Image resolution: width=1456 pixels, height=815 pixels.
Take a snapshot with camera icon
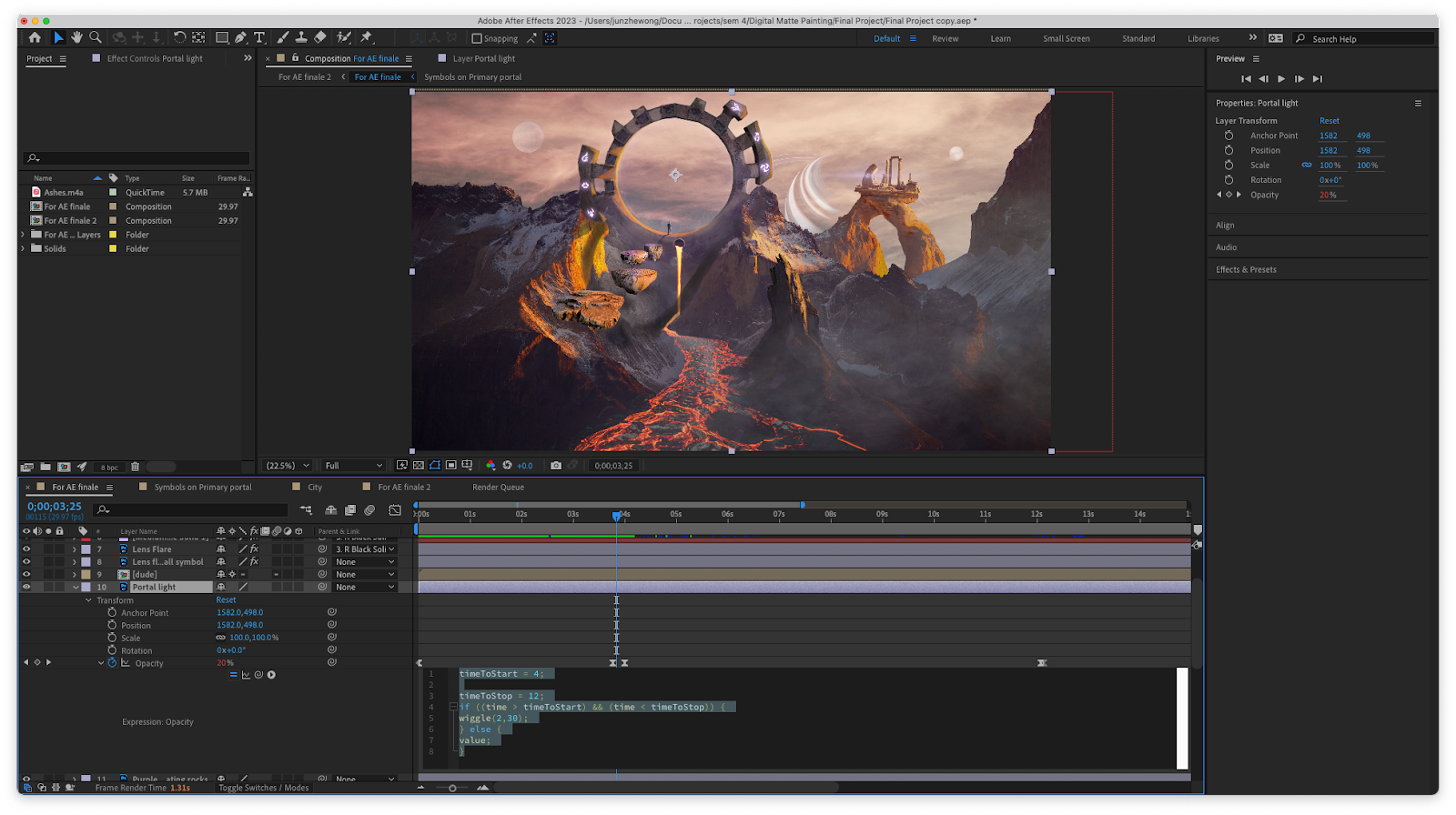tap(556, 466)
